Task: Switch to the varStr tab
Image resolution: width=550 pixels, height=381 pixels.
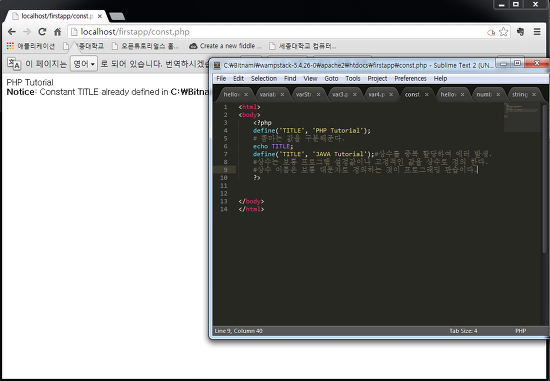Action: [304, 94]
